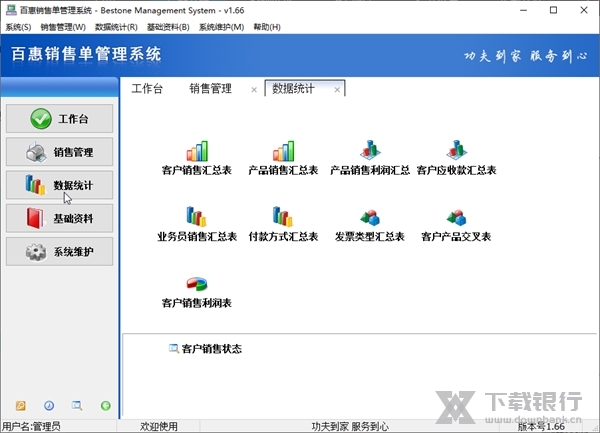This screenshot has height=433, width=600.
Task: Switch to the 销售管理 tab
Action: point(210,89)
